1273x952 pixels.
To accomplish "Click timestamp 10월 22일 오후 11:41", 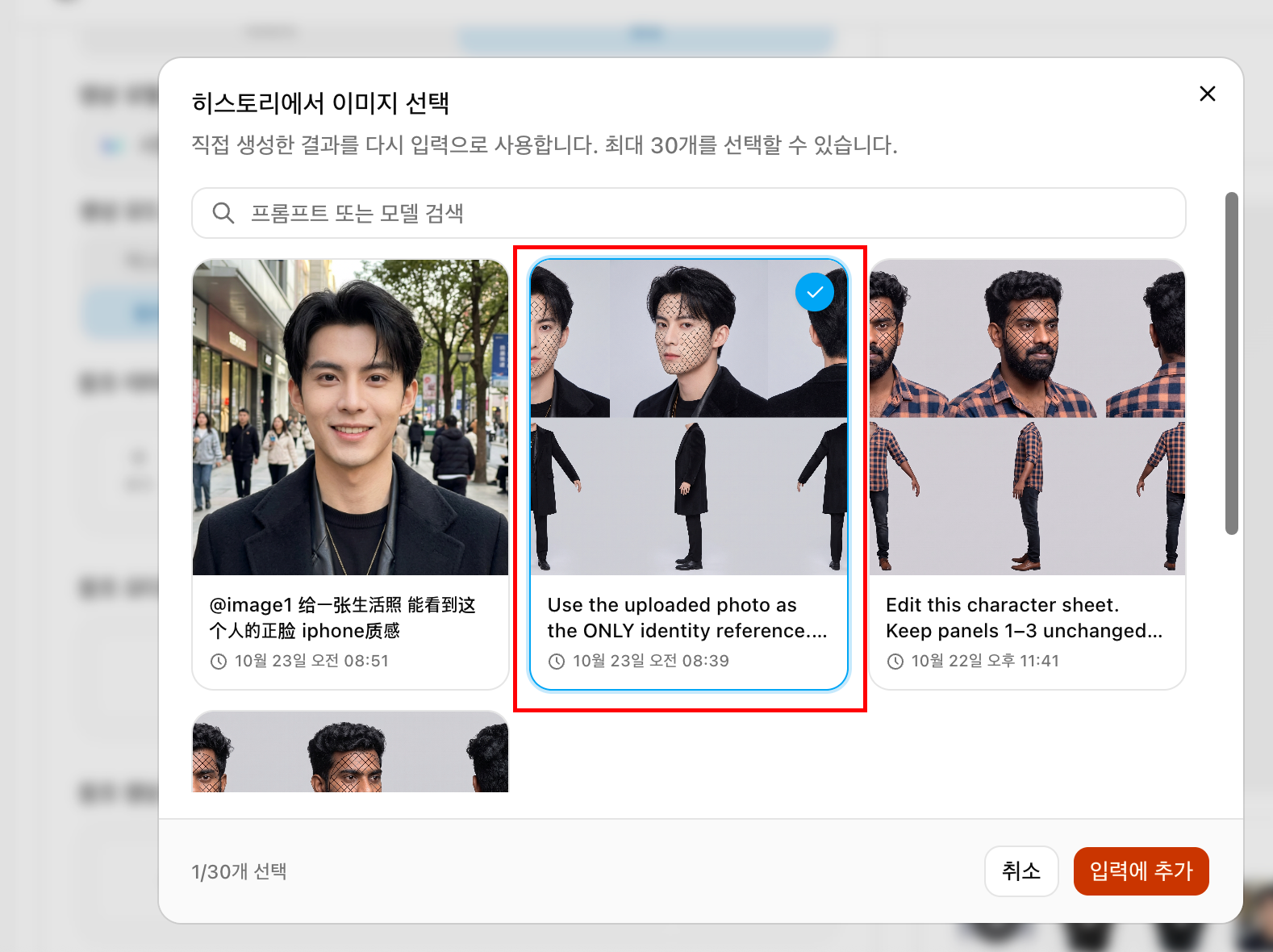I will coord(985,661).
